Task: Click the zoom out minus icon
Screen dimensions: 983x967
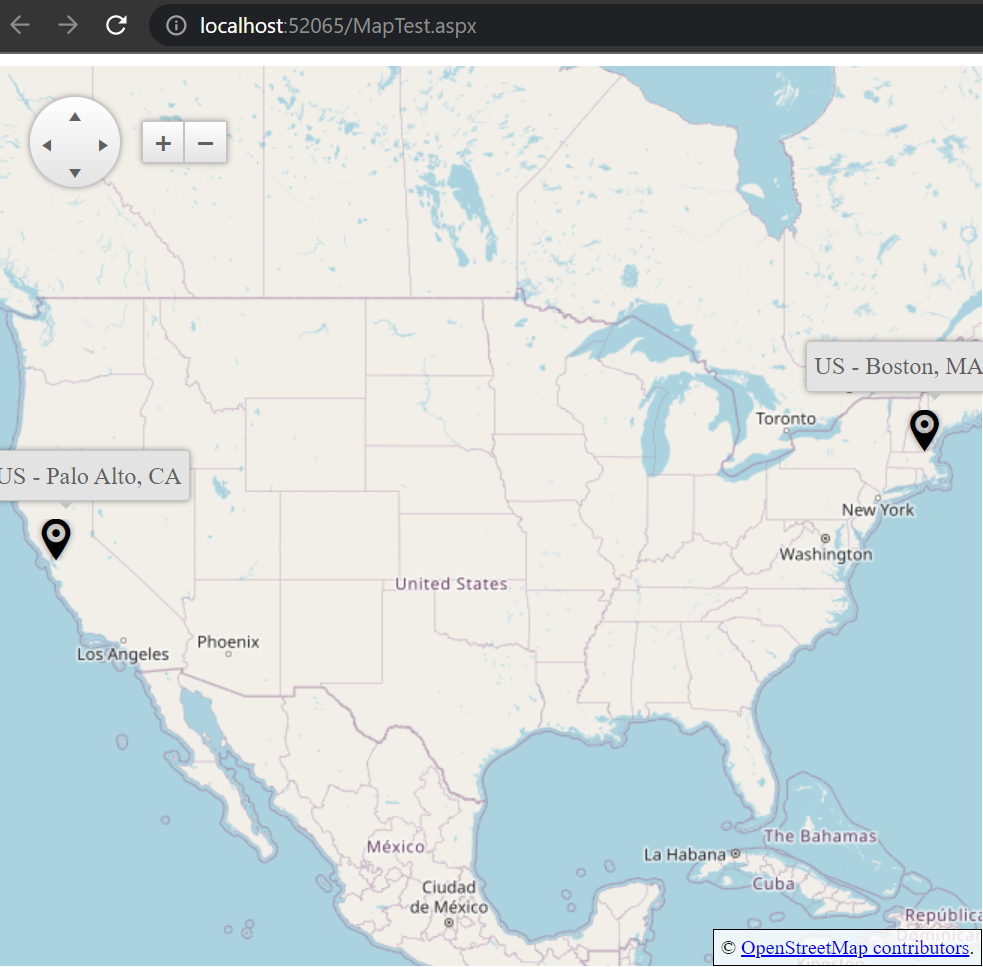Action: point(205,142)
